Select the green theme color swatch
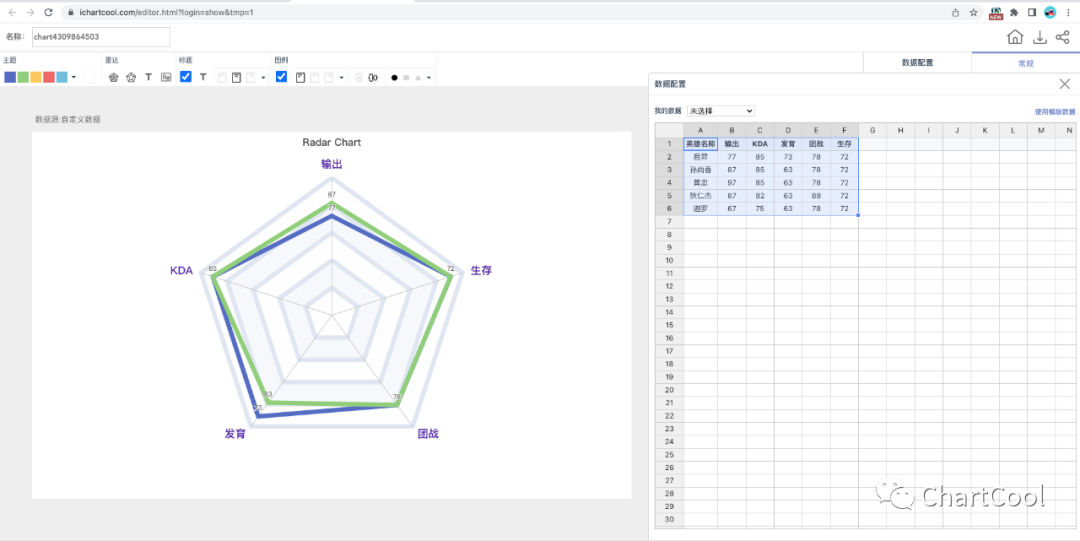This screenshot has width=1080, height=541. [x=23, y=77]
